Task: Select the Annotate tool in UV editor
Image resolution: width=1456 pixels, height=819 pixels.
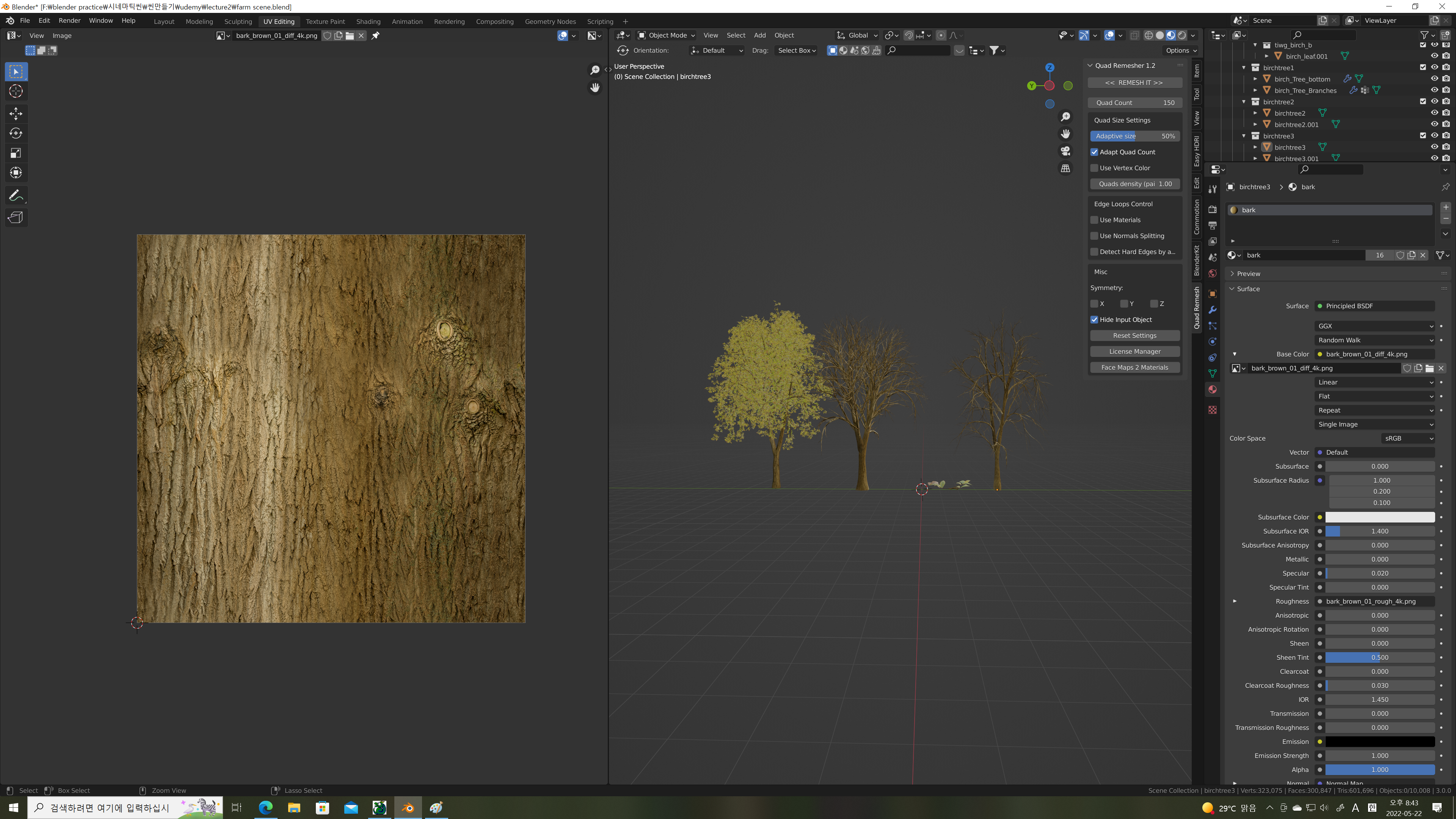Action: [16, 196]
